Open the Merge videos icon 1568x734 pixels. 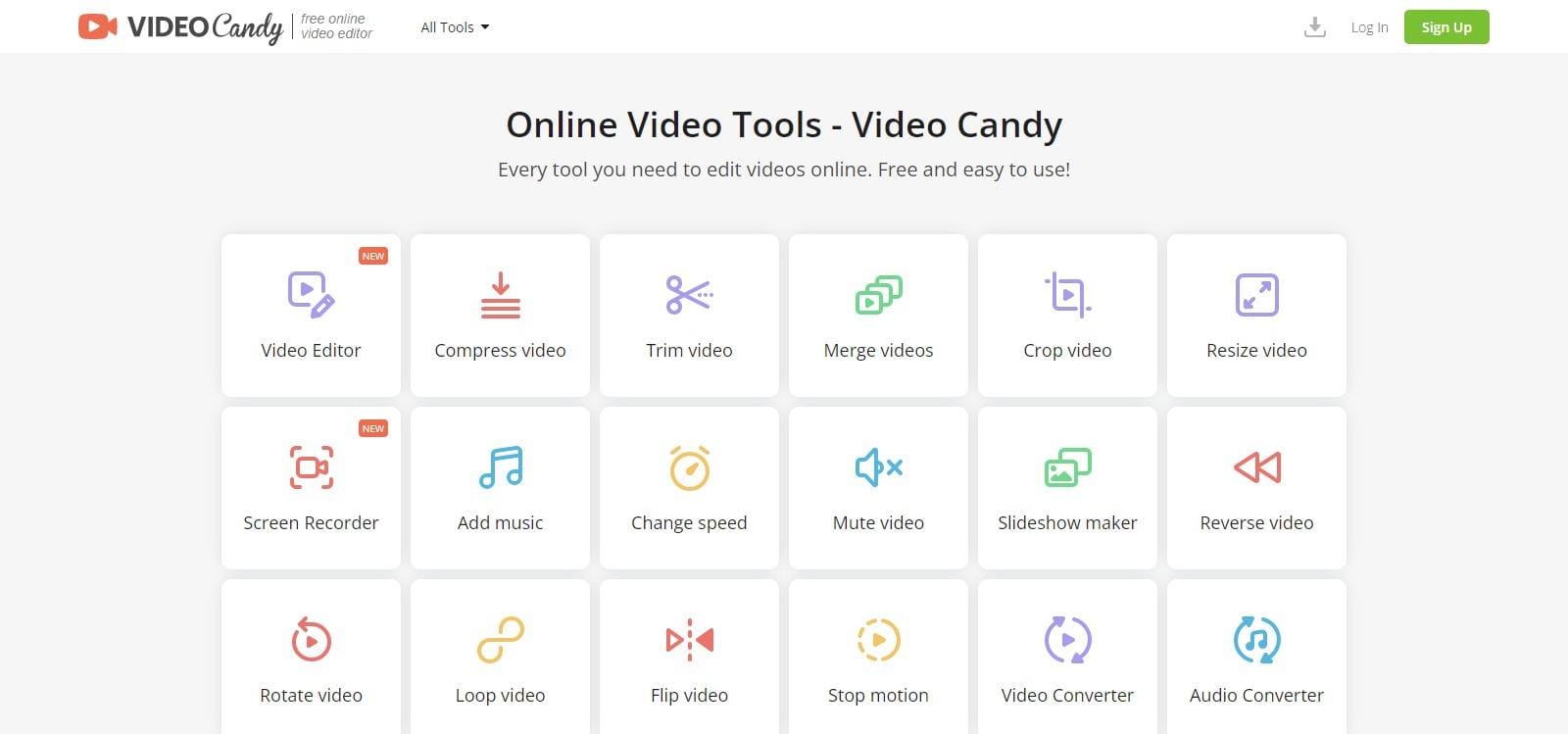[878, 295]
